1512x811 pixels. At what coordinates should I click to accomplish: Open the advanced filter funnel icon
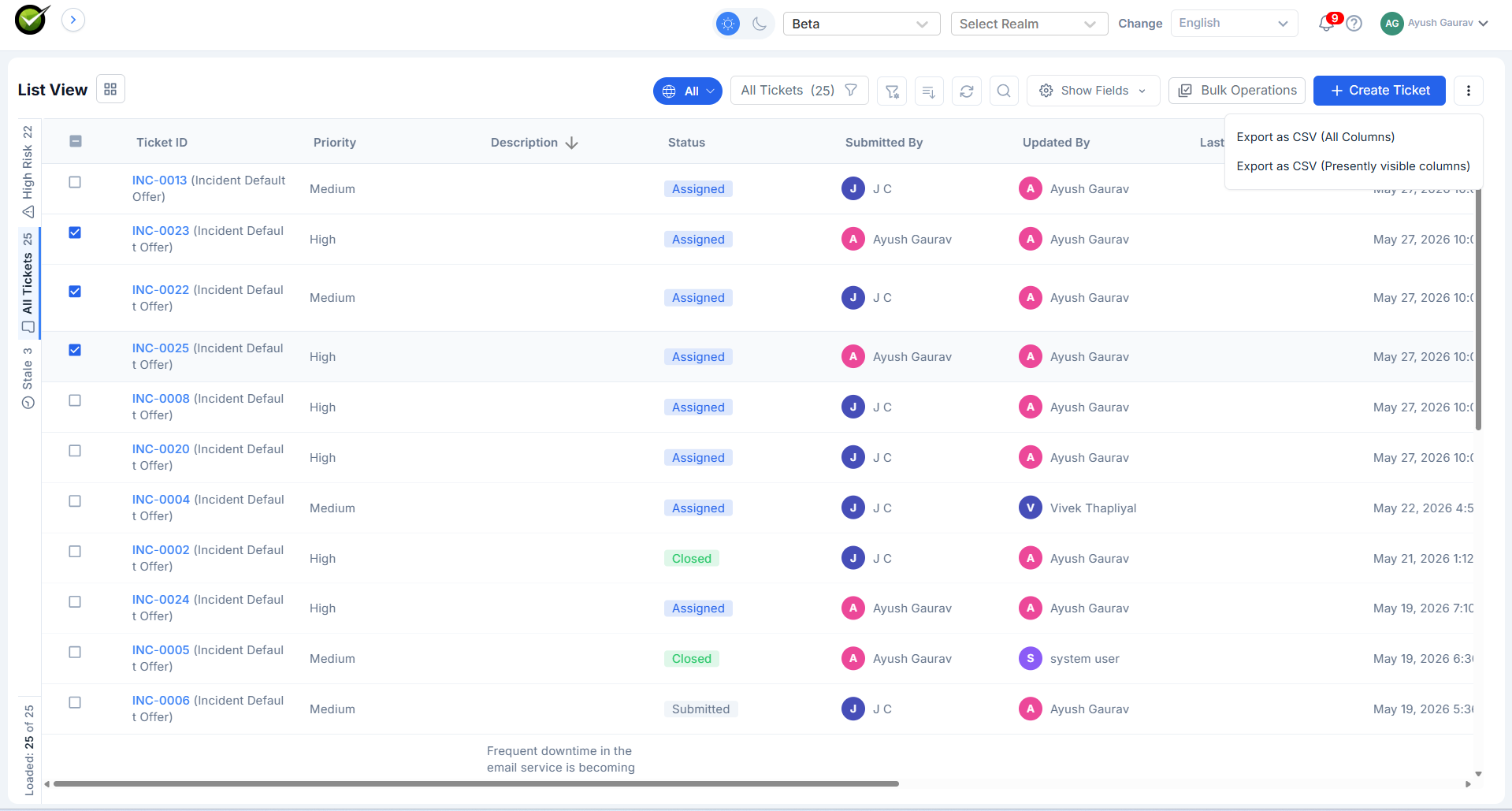(x=892, y=91)
